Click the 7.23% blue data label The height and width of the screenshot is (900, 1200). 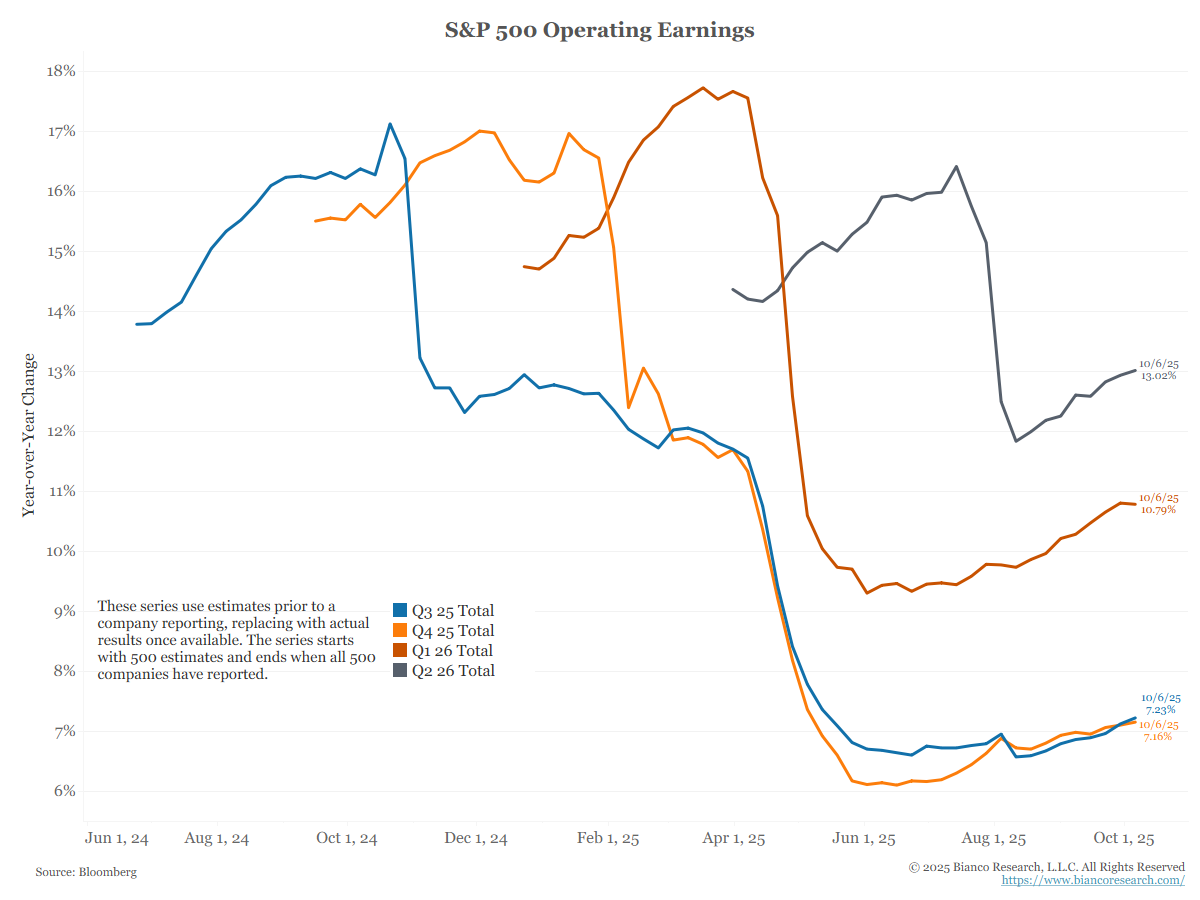tap(1160, 709)
